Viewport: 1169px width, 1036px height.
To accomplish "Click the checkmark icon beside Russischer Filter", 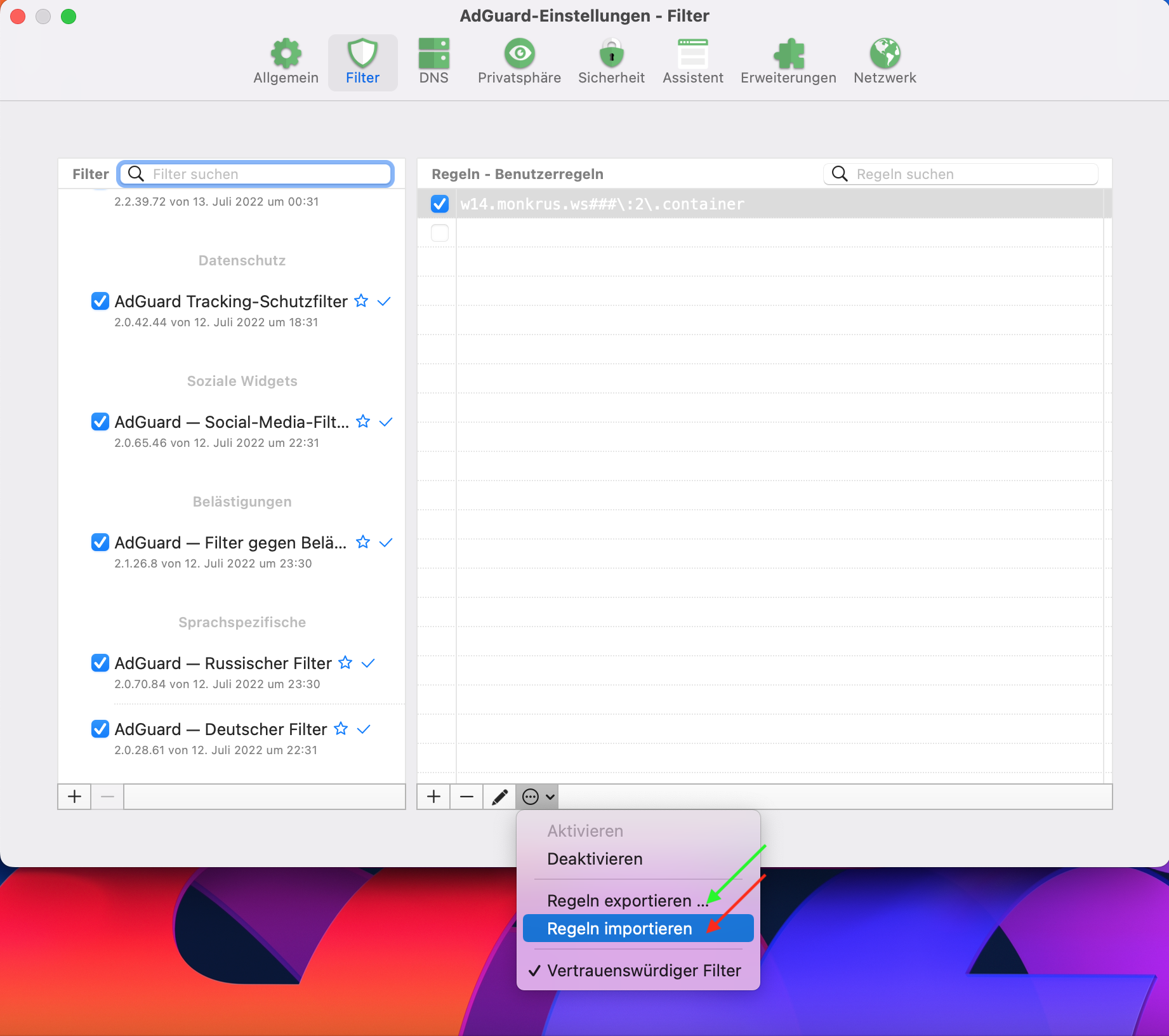I will [368, 663].
